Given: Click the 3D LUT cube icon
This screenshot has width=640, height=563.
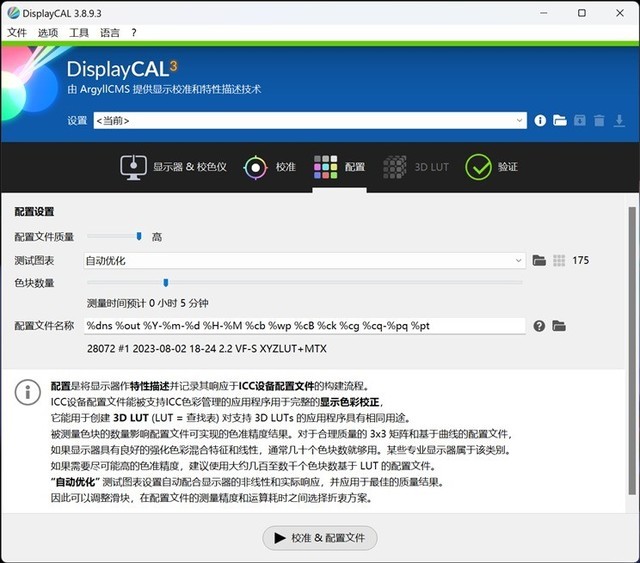Looking at the screenshot, I should pyautogui.click(x=394, y=167).
